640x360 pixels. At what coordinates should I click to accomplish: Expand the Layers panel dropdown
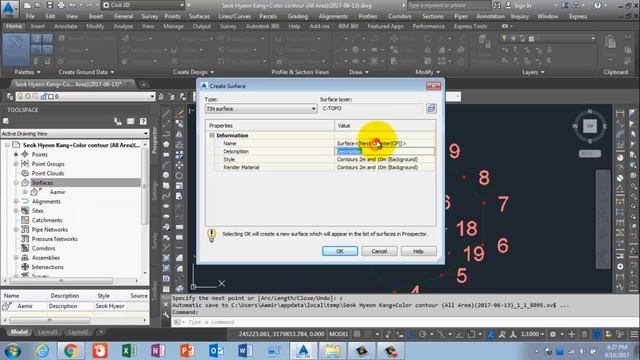pyautogui.click(x=533, y=72)
